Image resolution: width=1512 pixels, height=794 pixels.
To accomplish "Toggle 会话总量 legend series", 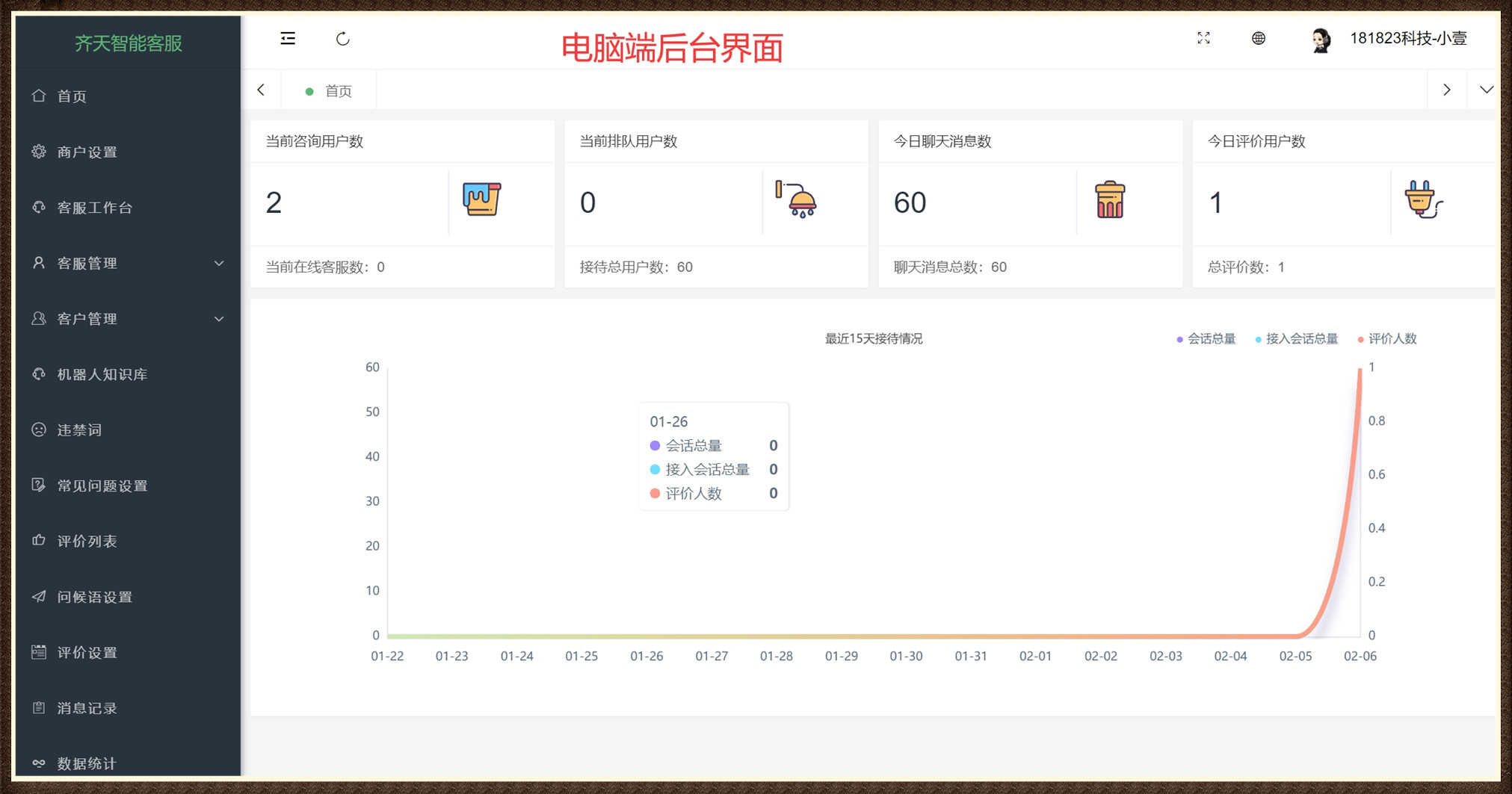I will [x=1206, y=339].
